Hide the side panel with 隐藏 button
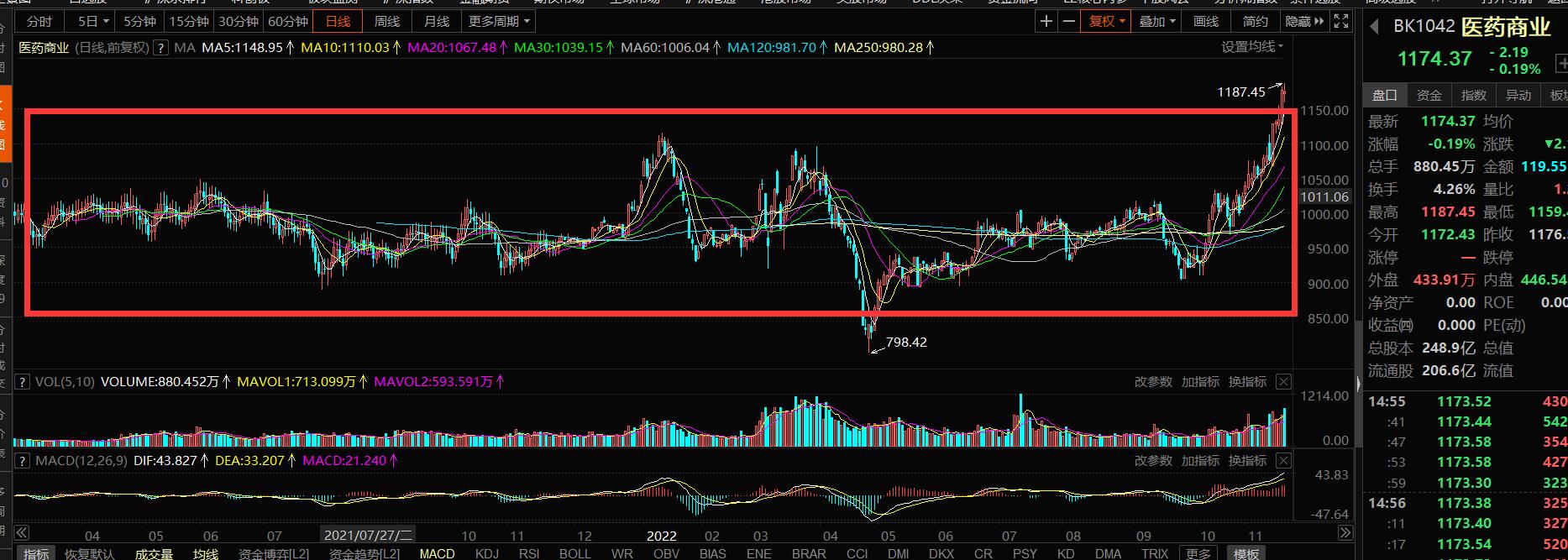 tap(1305, 22)
